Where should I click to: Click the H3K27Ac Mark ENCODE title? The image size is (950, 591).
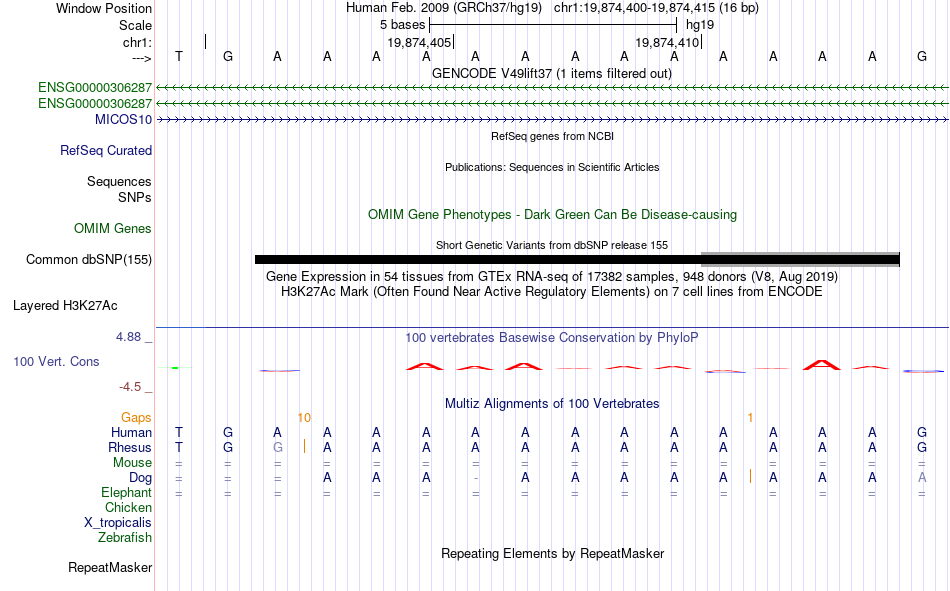click(552, 292)
